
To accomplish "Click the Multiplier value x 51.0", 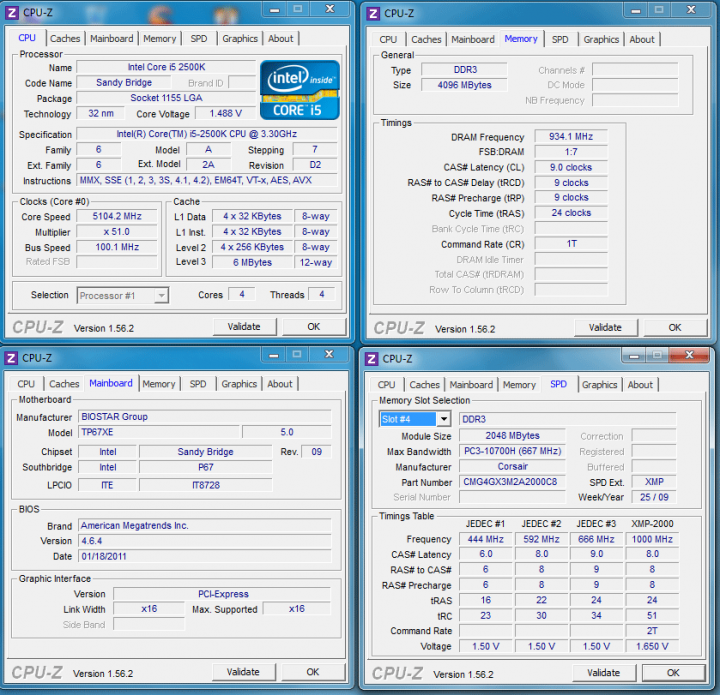I will [x=117, y=232].
